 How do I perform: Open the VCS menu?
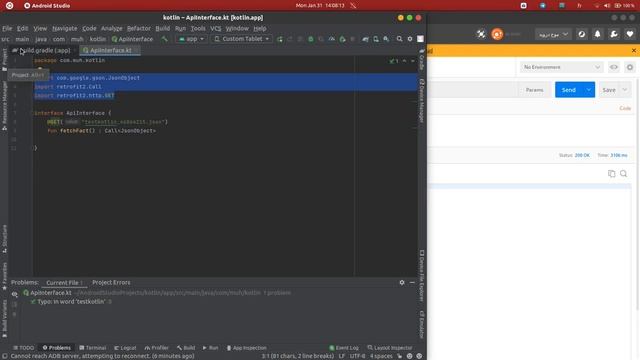(216, 29)
